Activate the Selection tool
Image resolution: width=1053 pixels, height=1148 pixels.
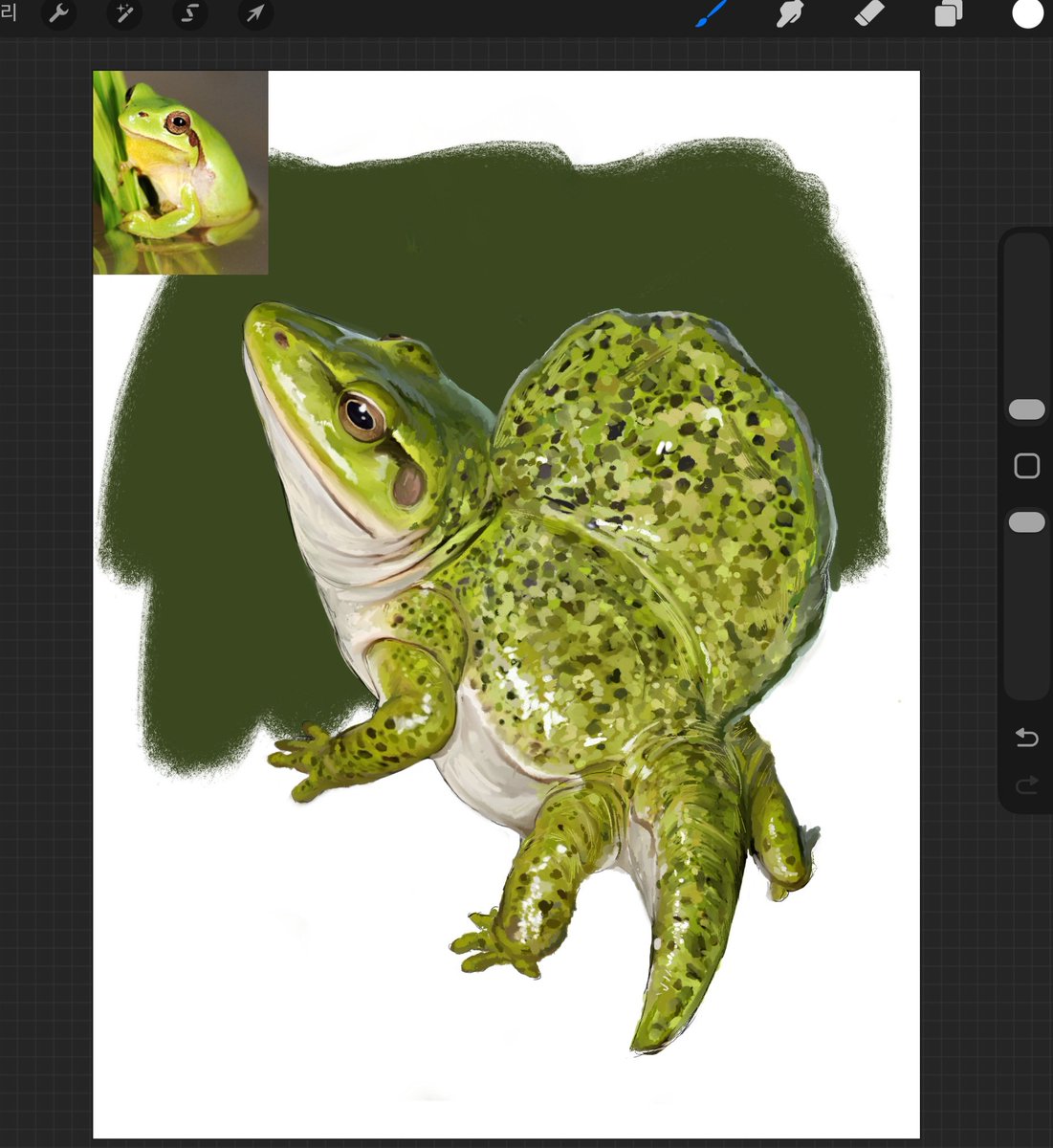[189, 13]
